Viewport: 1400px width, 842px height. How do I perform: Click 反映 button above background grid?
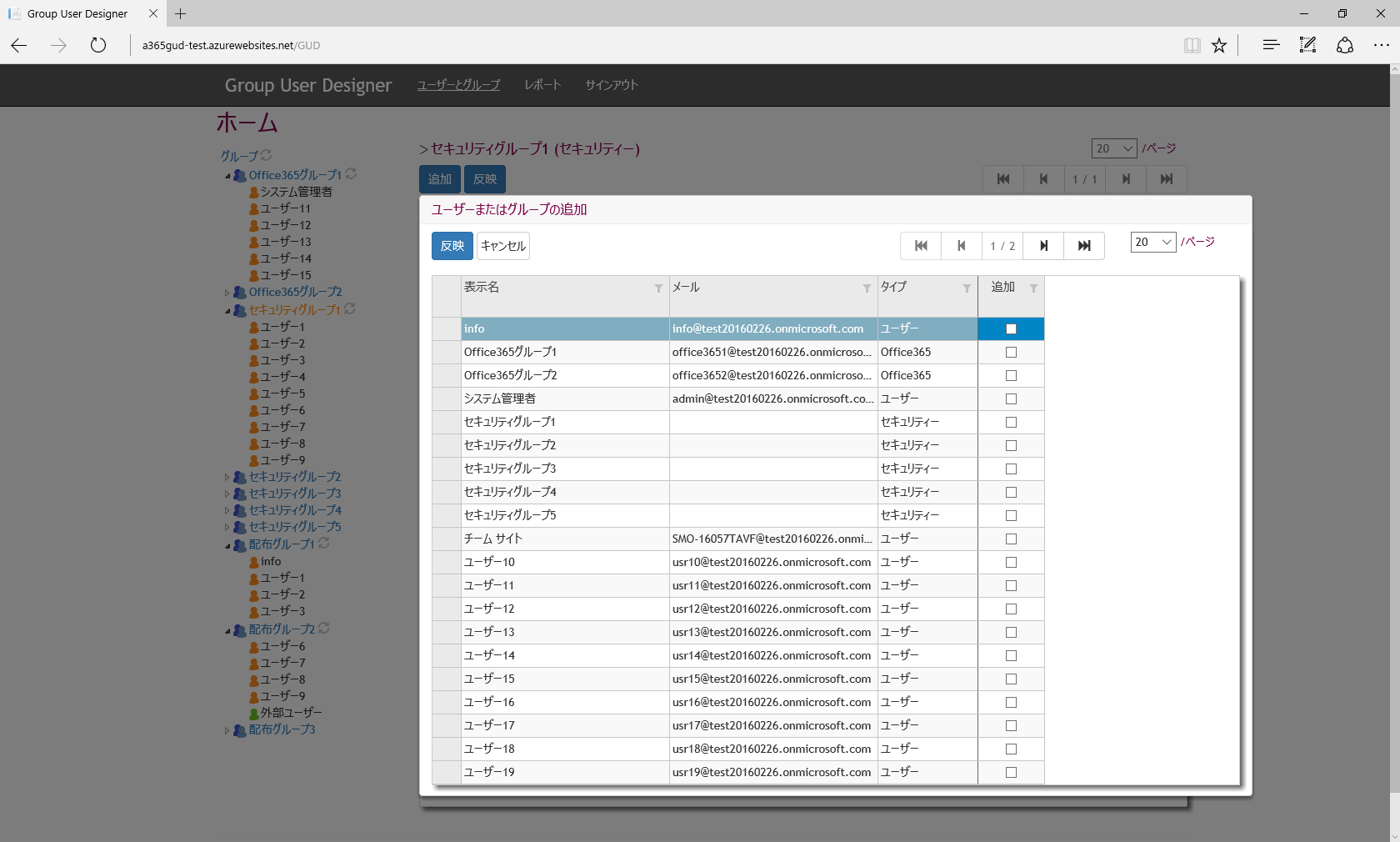pos(485,179)
